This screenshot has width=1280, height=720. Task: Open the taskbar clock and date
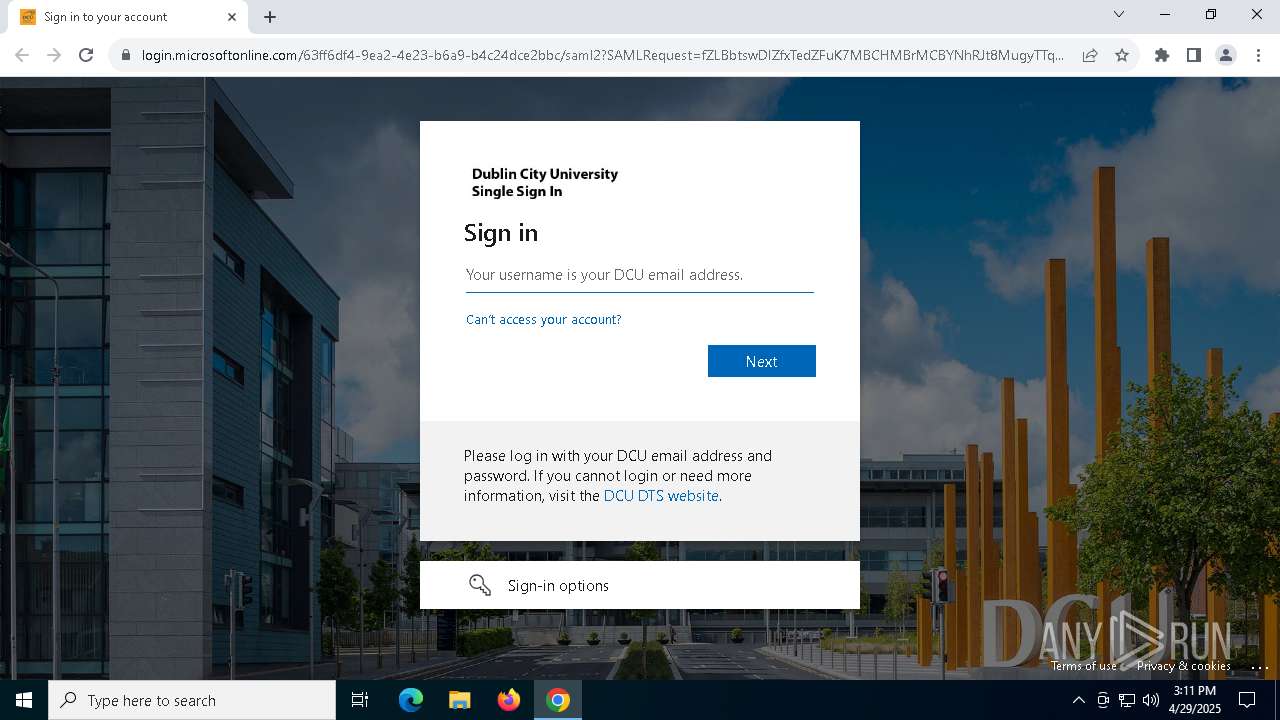(x=1195, y=700)
